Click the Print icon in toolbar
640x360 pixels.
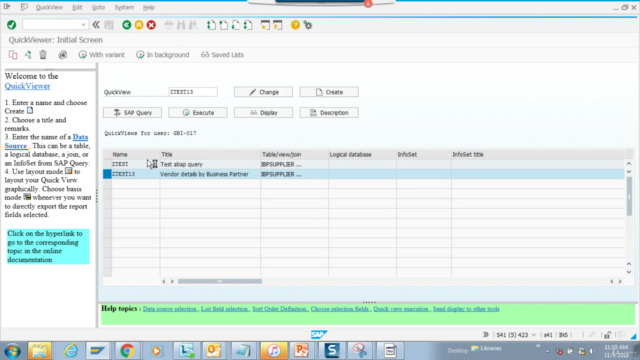[x=169, y=25]
